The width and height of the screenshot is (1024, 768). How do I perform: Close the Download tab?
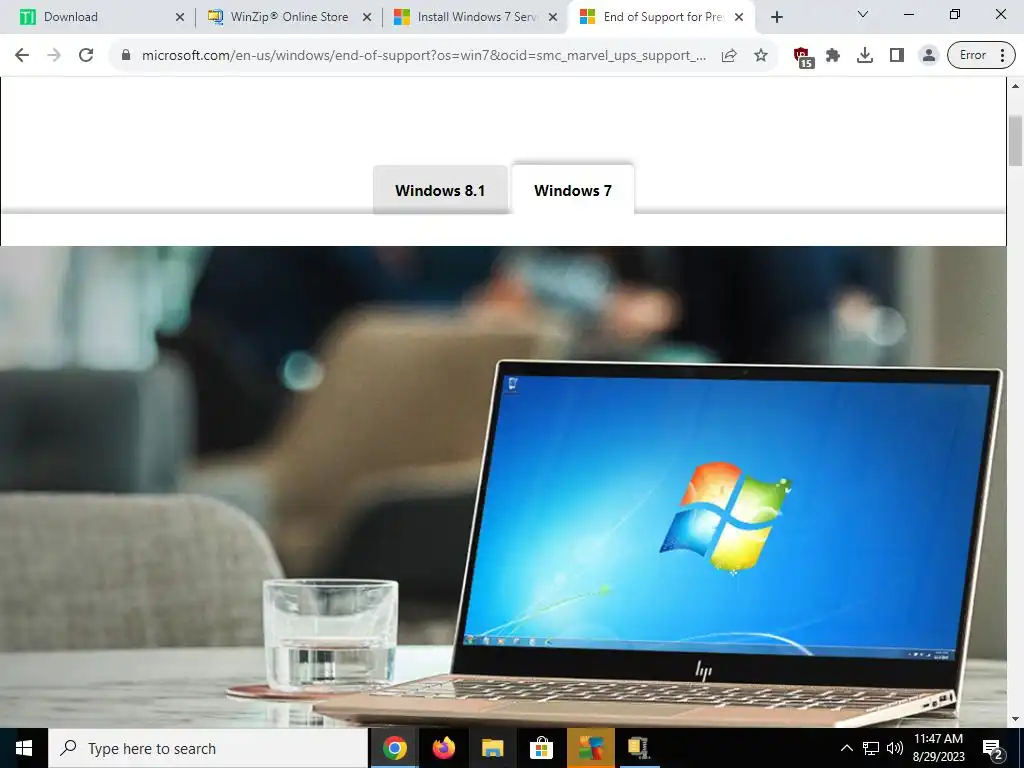pos(180,18)
